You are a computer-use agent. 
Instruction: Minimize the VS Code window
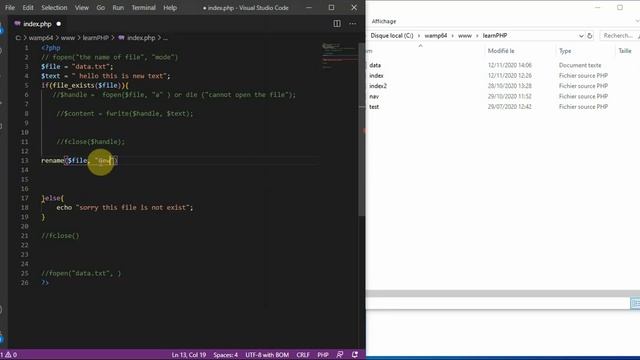pos(309,7)
